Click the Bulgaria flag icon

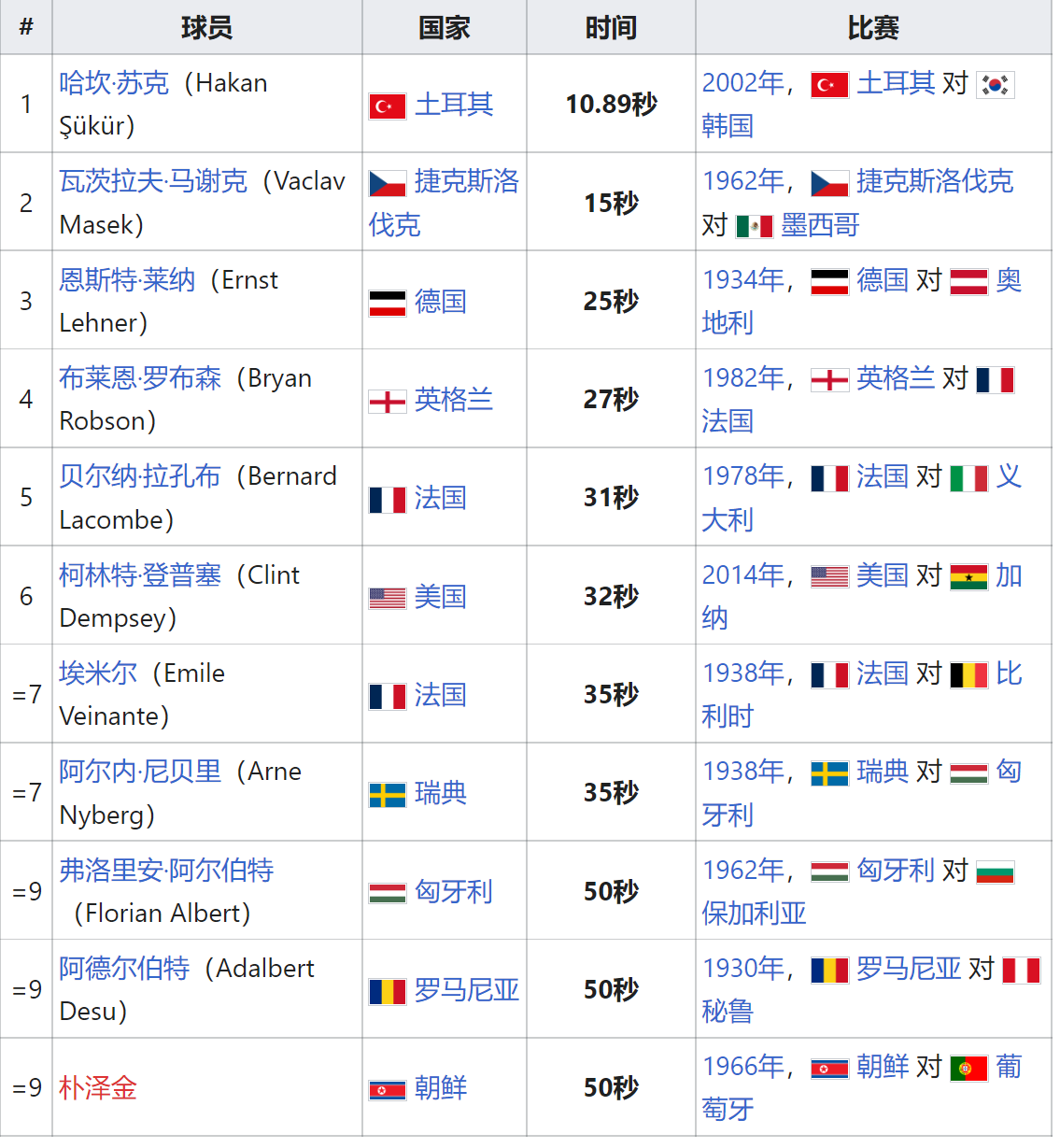[x=996, y=872]
